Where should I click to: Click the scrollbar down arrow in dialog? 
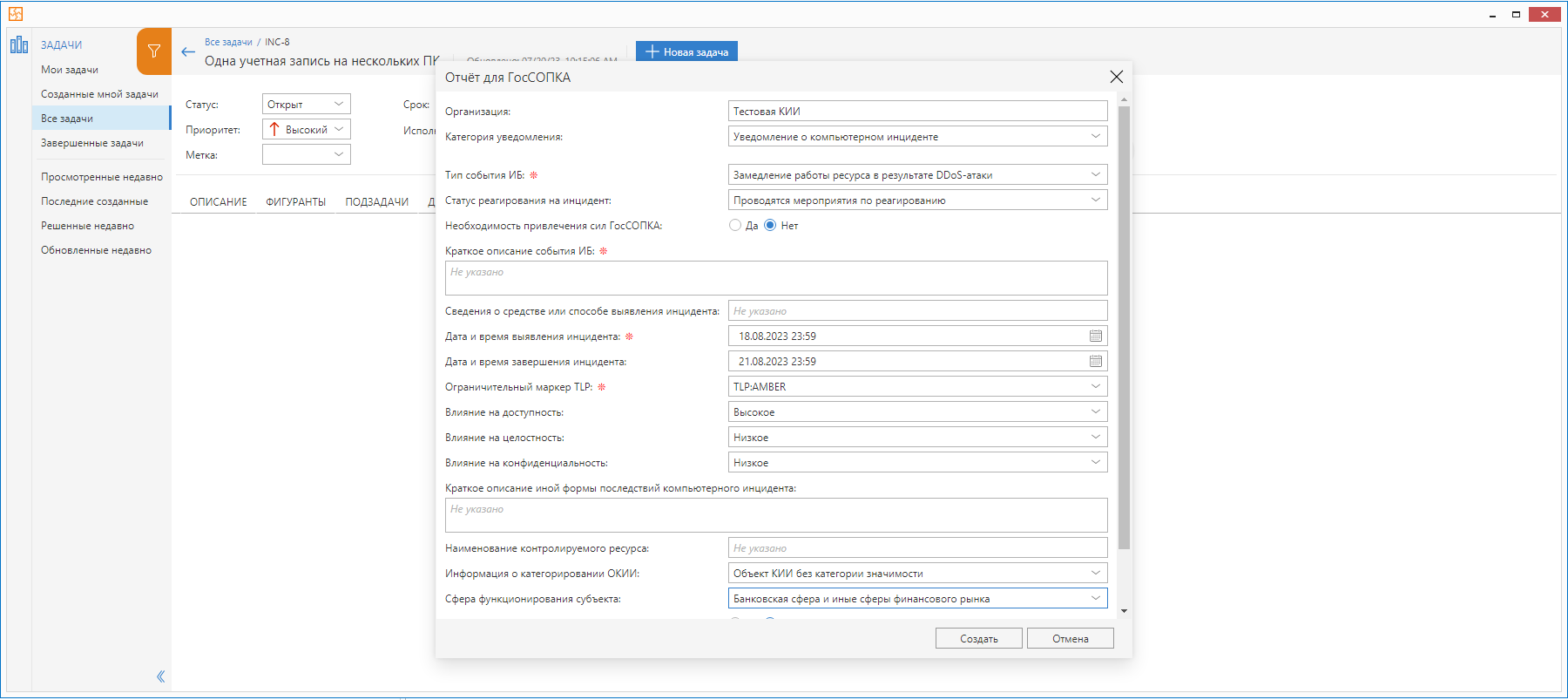1124,611
